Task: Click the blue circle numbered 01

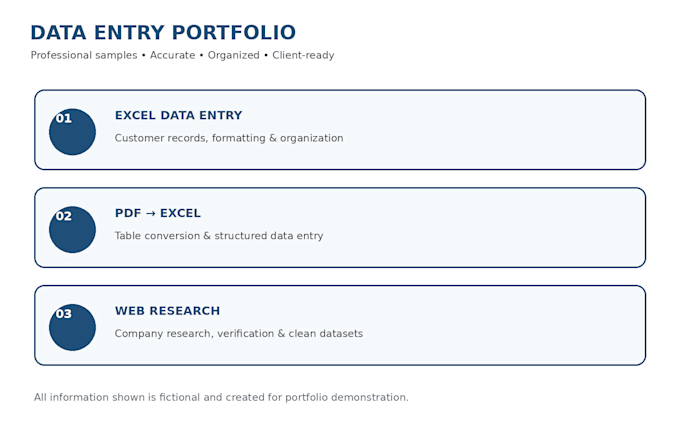Action: point(72,132)
